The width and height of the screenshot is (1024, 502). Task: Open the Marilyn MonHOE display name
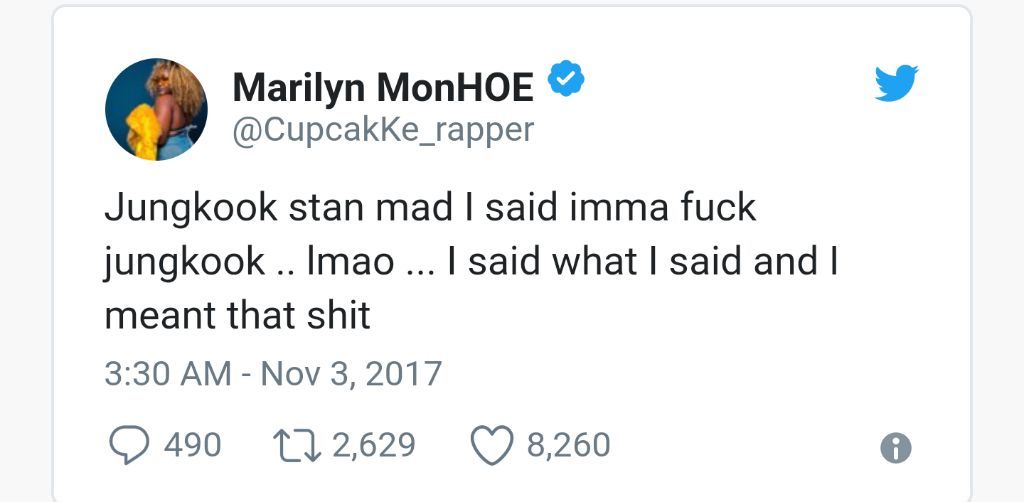click(383, 87)
